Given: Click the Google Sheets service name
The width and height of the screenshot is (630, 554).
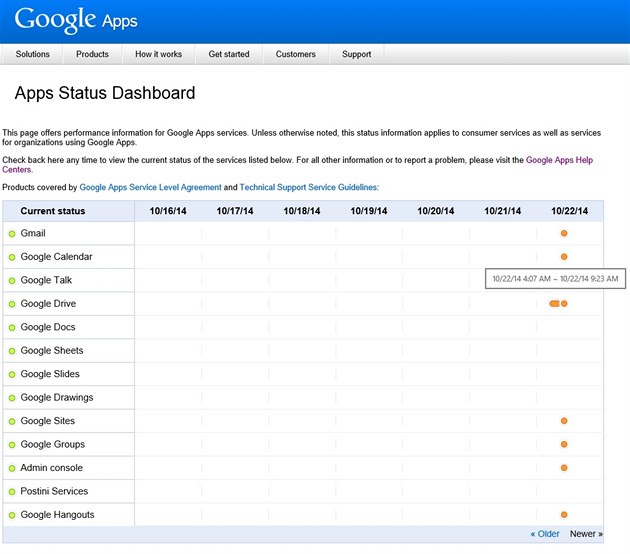Looking at the screenshot, I should 52,350.
